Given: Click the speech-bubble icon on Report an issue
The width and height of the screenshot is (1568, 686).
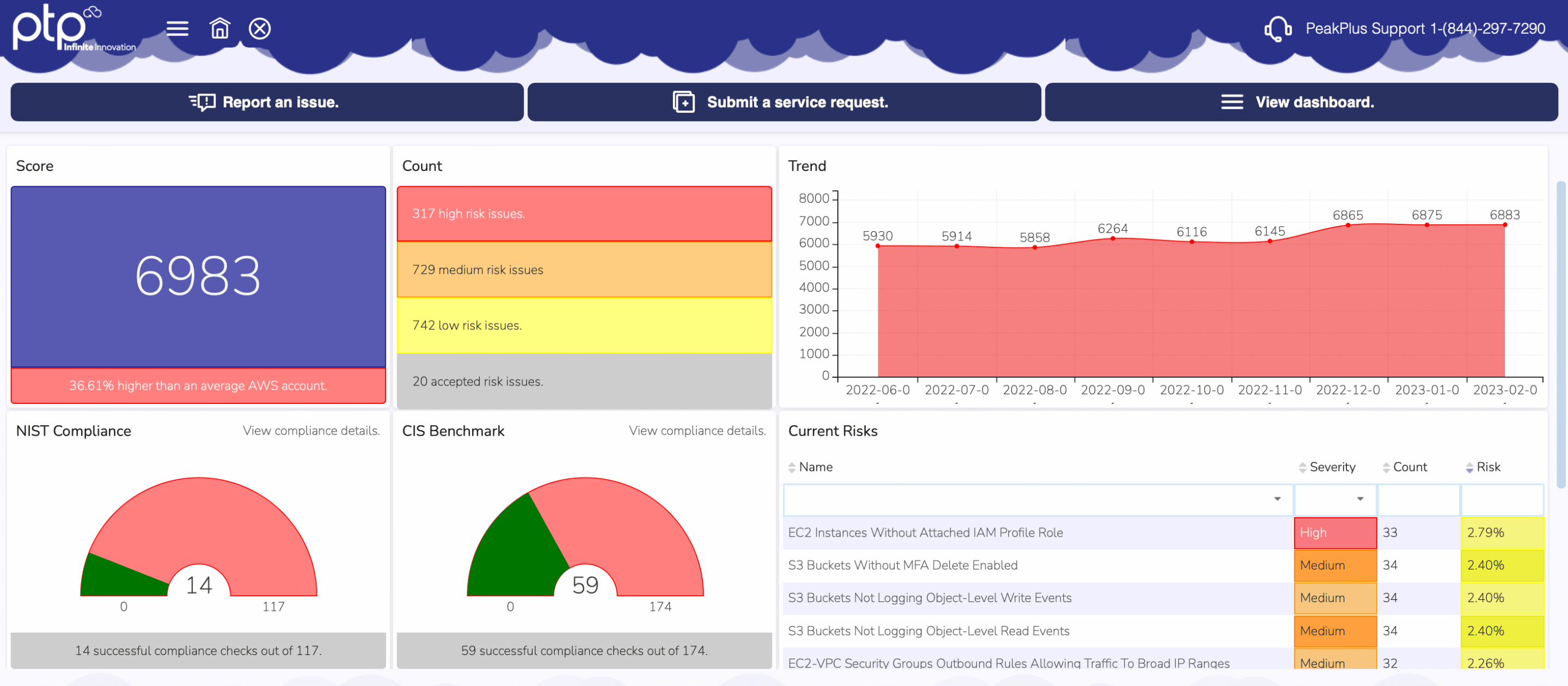Looking at the screenshot, I should [x=202, y=102].
